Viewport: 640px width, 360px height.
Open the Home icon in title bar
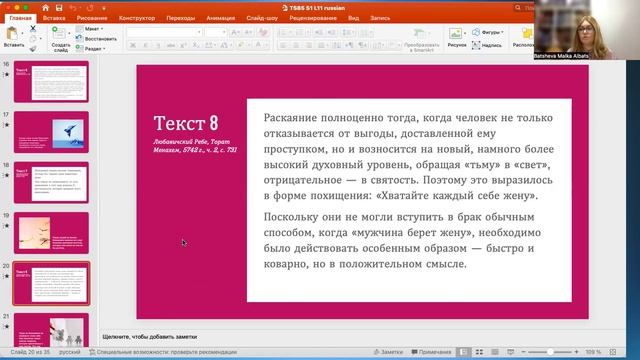[46, 8]
